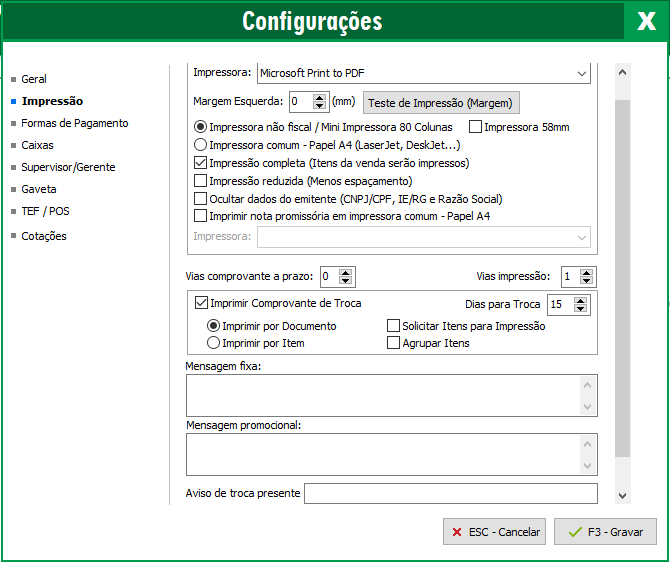Click down arrow inside Mensagem promocional box
670x563 pixels.
[588, 466]
